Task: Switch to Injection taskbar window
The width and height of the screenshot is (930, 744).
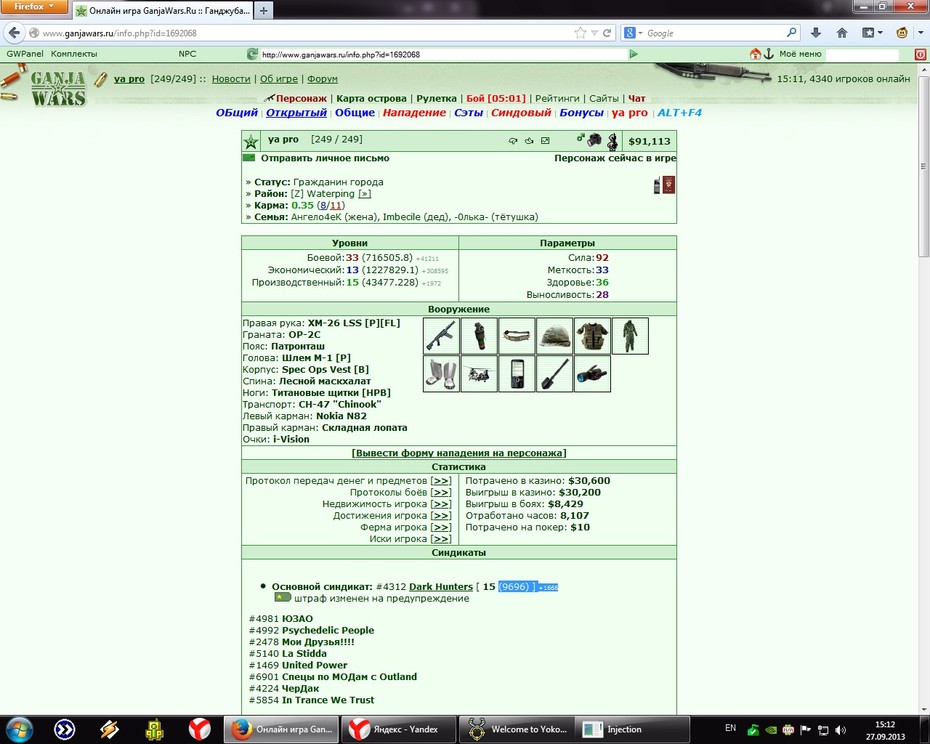Action: click(x=633, y=729)
